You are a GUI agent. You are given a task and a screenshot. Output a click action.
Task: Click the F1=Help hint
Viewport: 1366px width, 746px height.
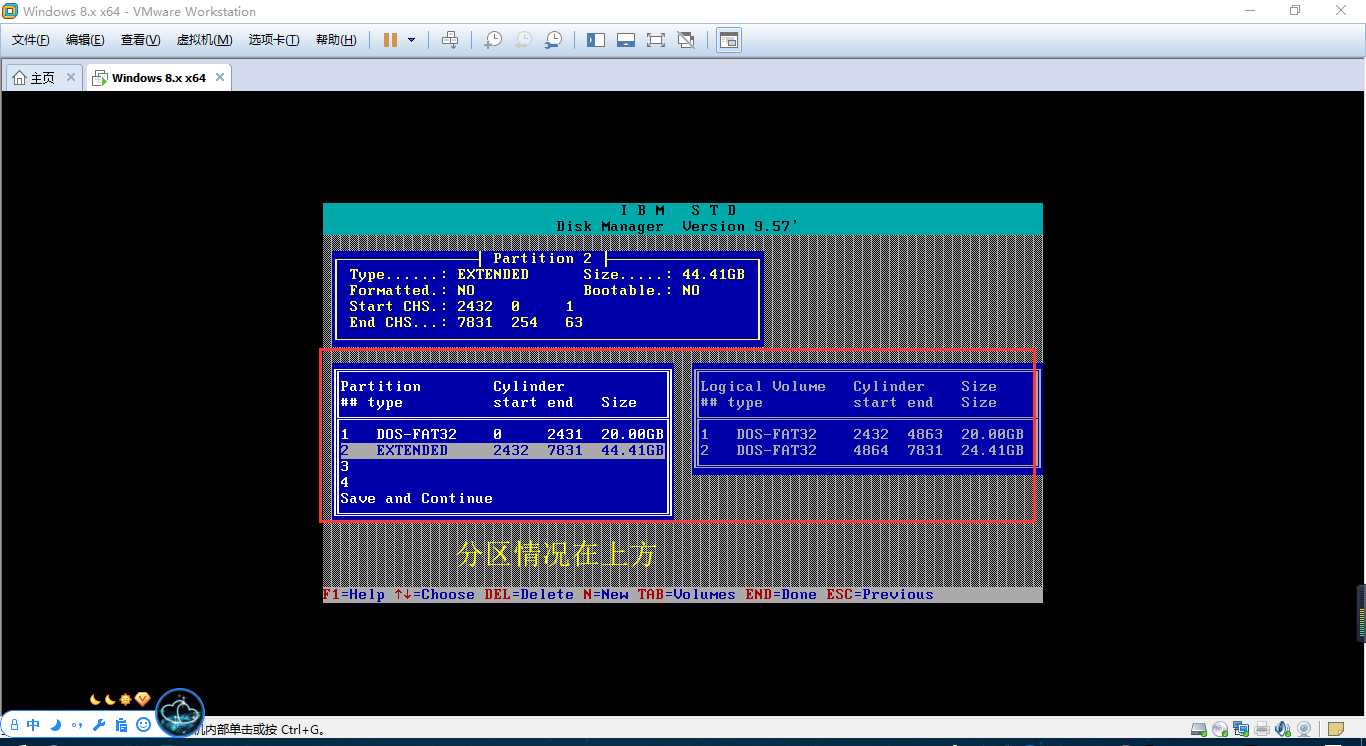pyautogui.click(x=354, y=594)
